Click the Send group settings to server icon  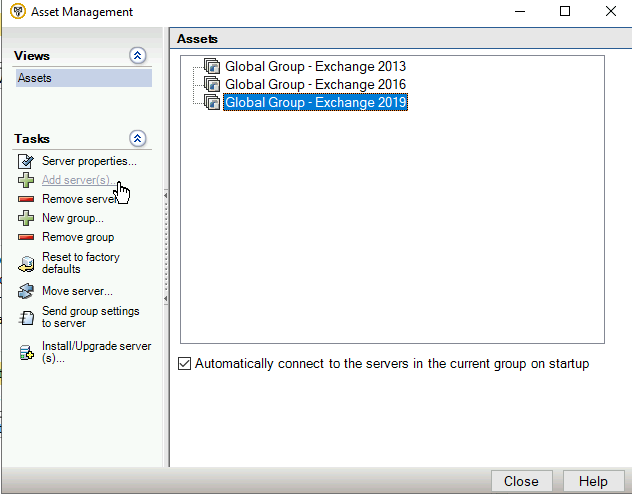(x=26, y=318)
